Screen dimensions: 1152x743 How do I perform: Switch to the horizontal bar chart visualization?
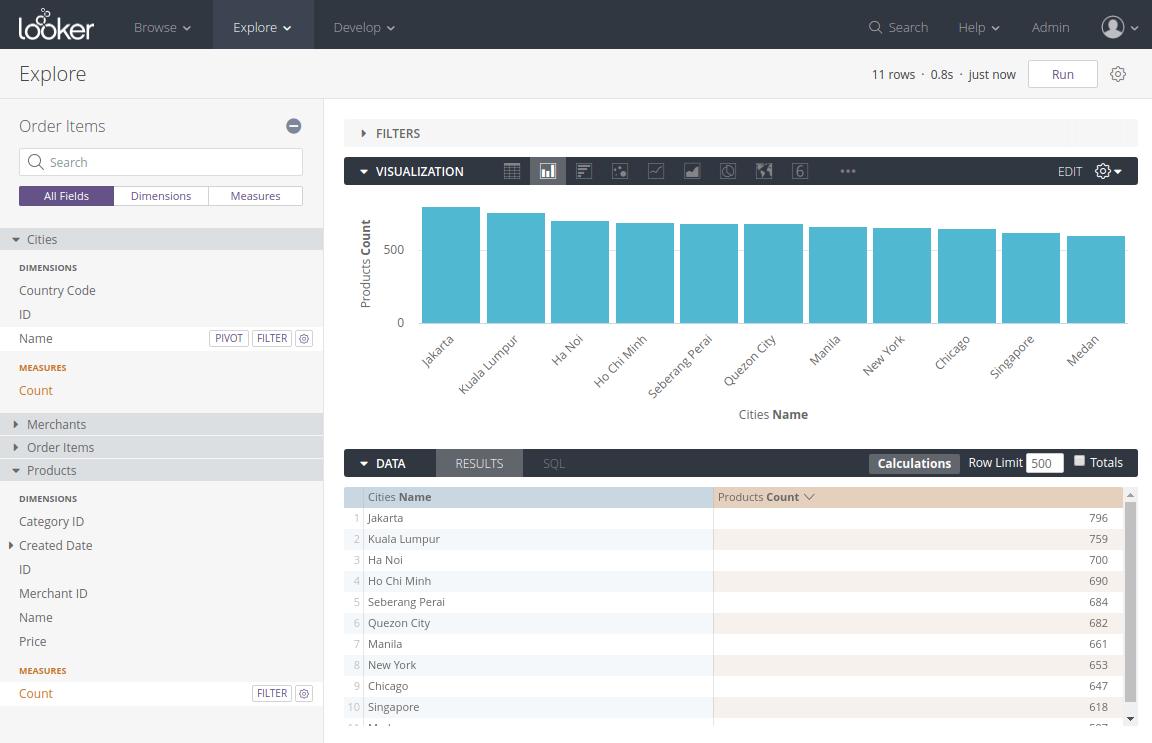point(583,170)
